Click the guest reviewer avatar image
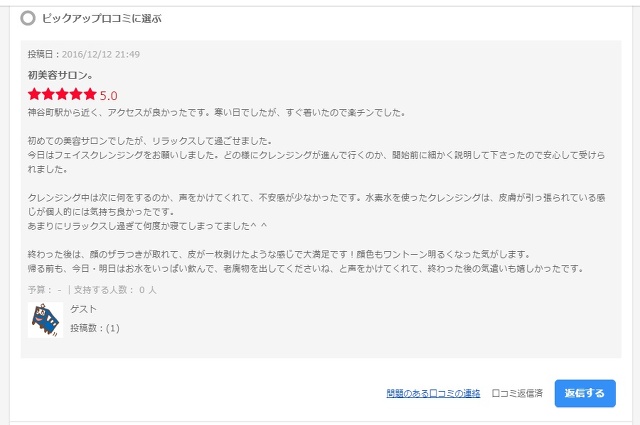640x425 pixels. (45, 319)
